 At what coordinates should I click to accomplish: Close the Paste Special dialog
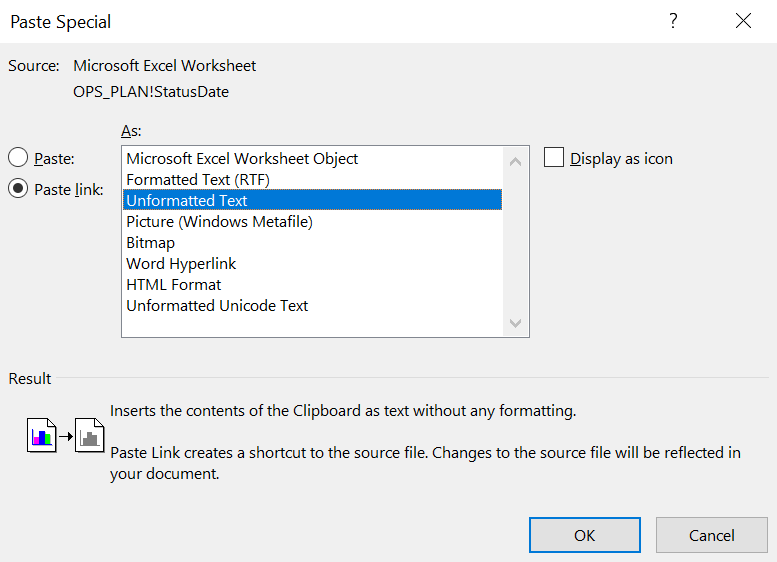[x=743, y=21]
